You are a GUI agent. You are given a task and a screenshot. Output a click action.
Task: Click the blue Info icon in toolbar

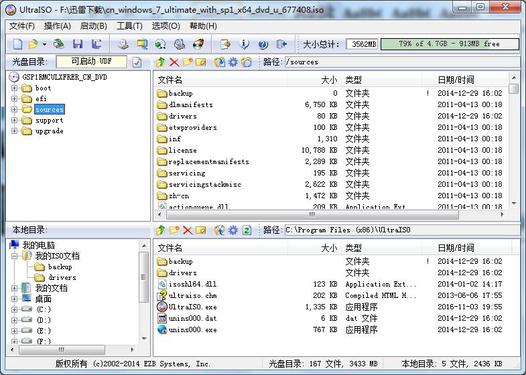(x=244, y=44)
